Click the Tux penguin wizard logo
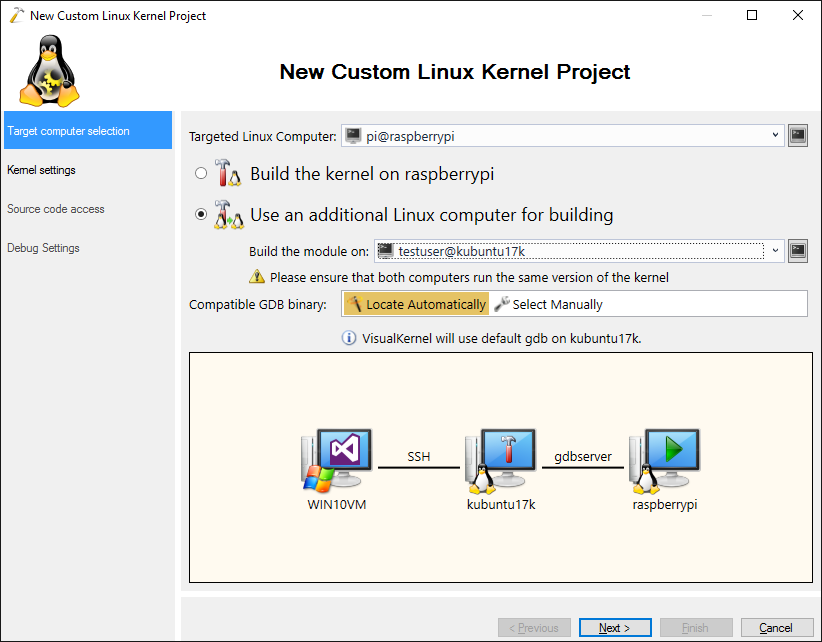This screenshot has height=642, width=822. [x=49, y=71]
